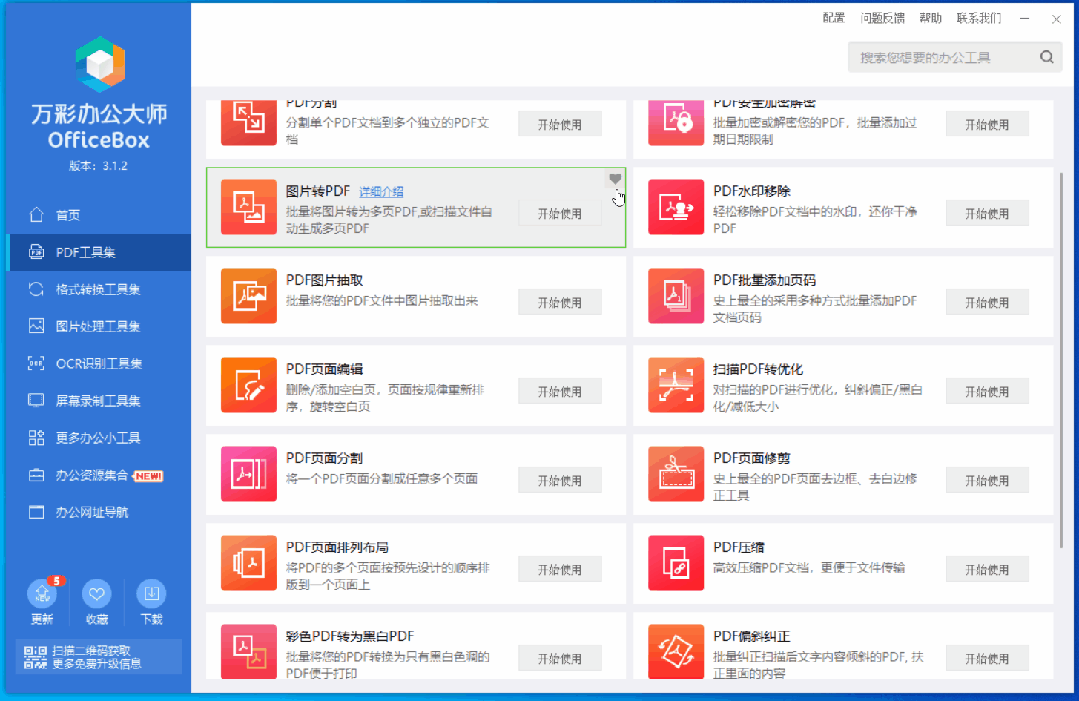
Task: Open the 帮助 menu
Action: pyautogui.click(x=930, y=18)
